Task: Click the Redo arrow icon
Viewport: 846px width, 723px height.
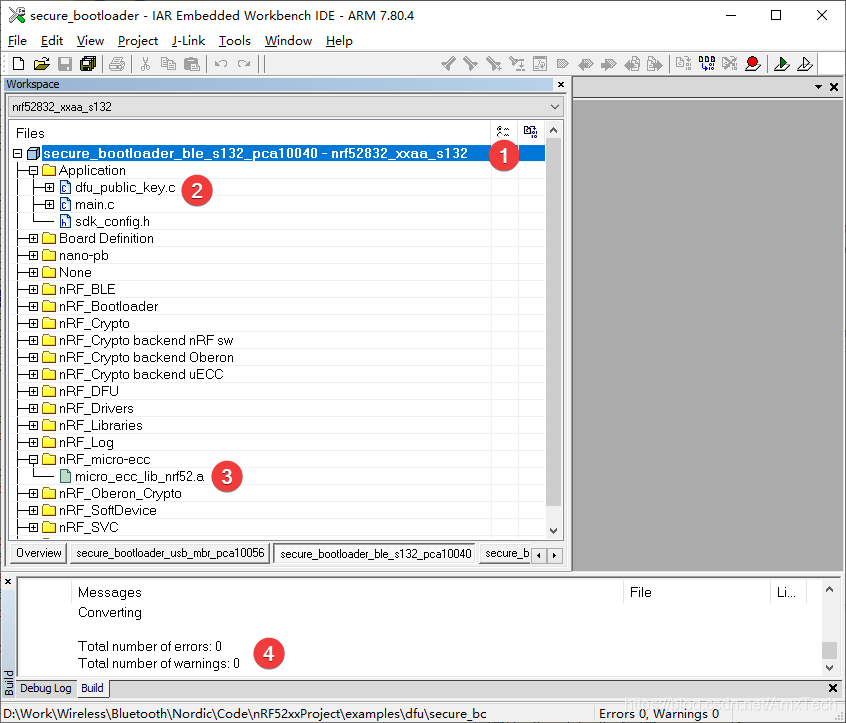Action: click(244, 64)
